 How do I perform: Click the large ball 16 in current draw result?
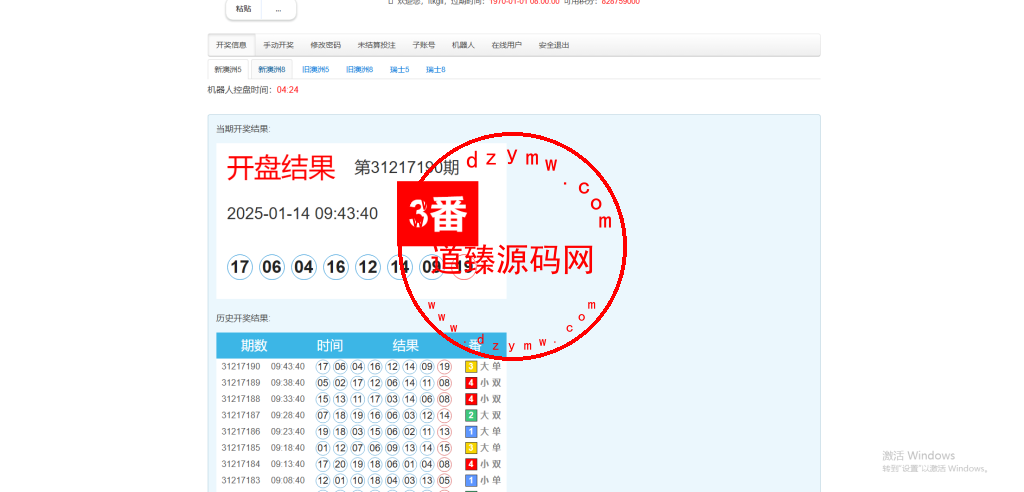pyautogui.click(x=336, y=267)
